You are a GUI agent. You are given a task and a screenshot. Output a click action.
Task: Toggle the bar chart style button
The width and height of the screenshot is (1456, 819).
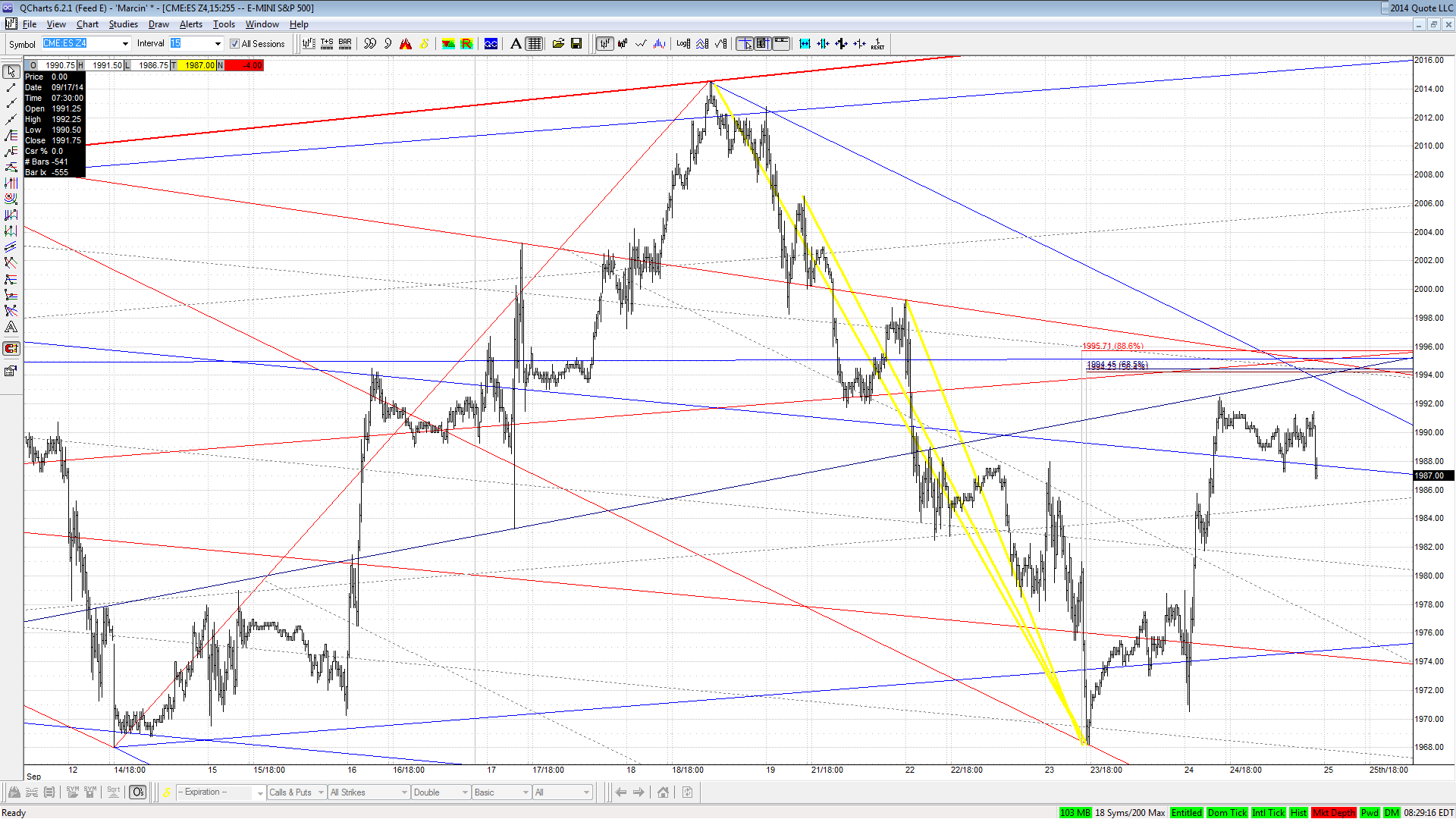604,44
